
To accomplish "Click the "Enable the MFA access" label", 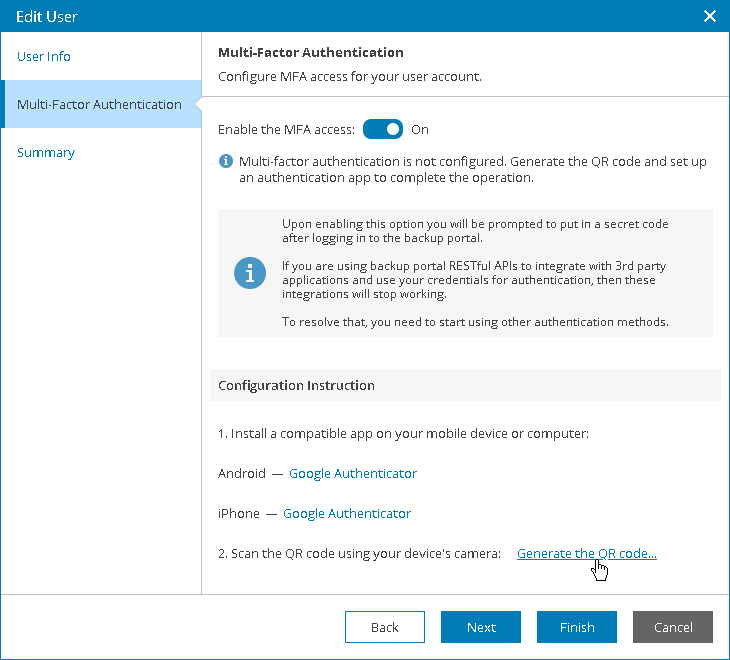I will [286, 129].
